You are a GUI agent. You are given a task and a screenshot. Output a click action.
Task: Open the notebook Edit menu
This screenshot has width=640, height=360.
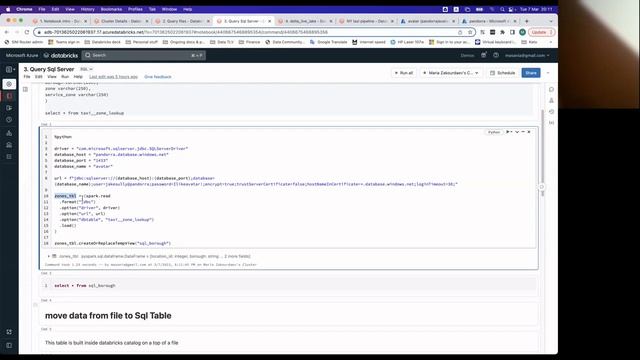[x=38, y=77]
